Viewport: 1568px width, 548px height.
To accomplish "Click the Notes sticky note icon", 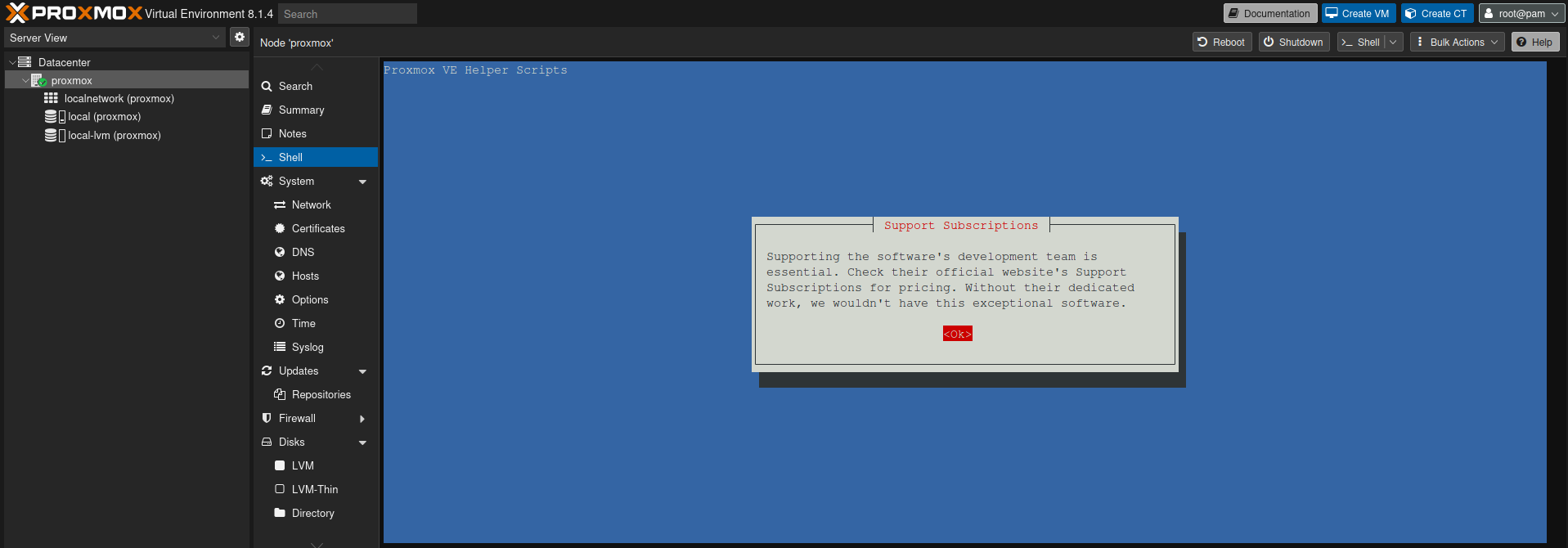I will tap(267, 133).
